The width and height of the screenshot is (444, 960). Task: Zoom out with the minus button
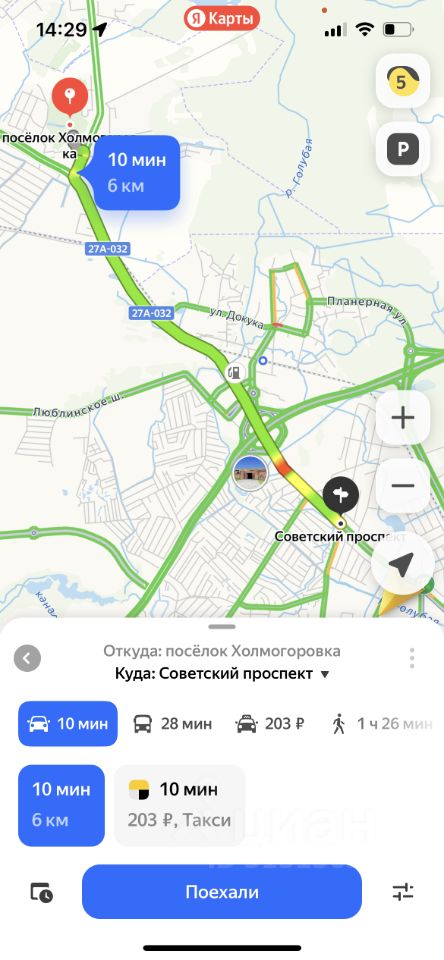(402, 486)
